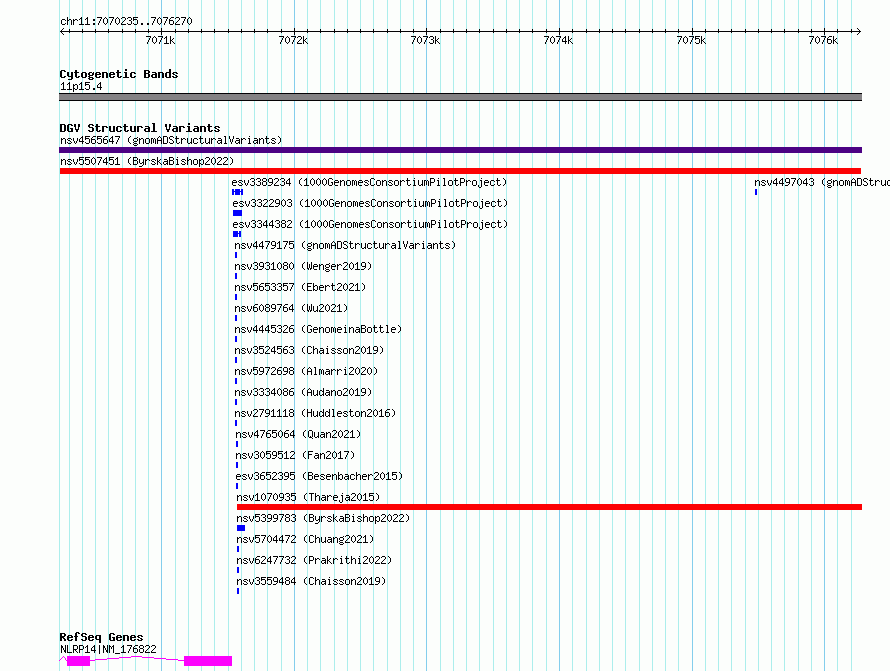Open esv3652395 Besenbacher2015 variant
This screenshot has height=671, width=890.
pyautogui.click(x=319, y=476)
